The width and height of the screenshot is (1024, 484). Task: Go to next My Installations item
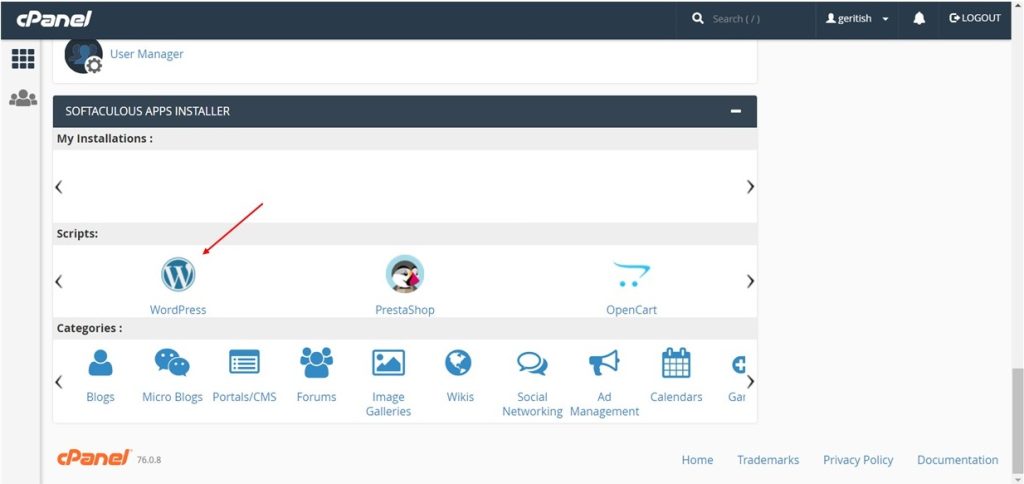click(x=750, y=187)
